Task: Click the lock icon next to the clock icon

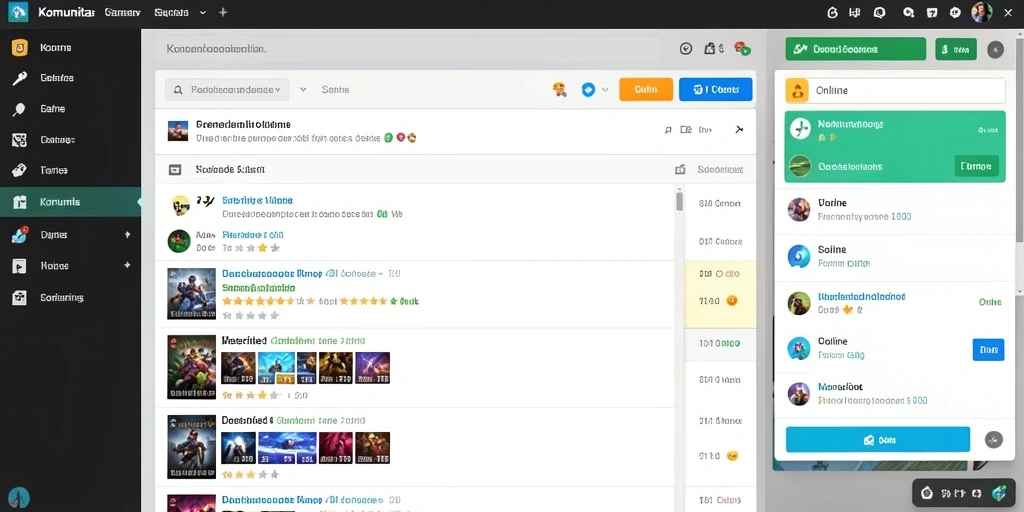Action: 710,48
